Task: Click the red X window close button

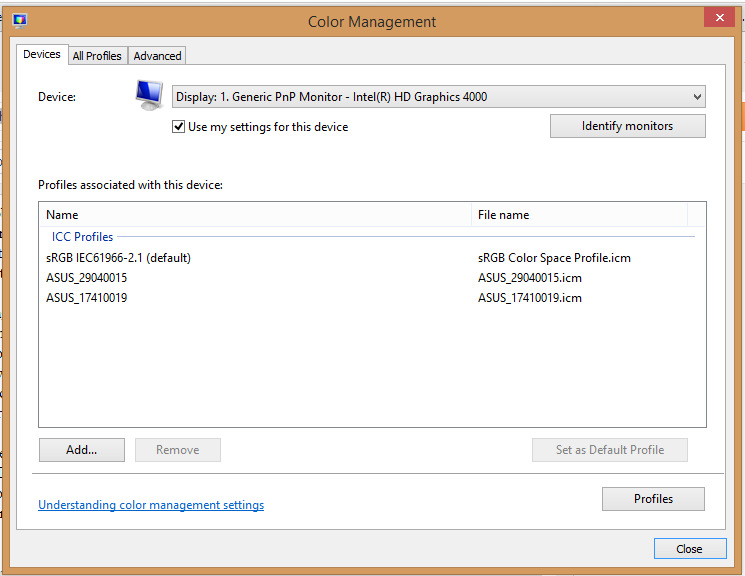Action: click(x=717, y=18)
